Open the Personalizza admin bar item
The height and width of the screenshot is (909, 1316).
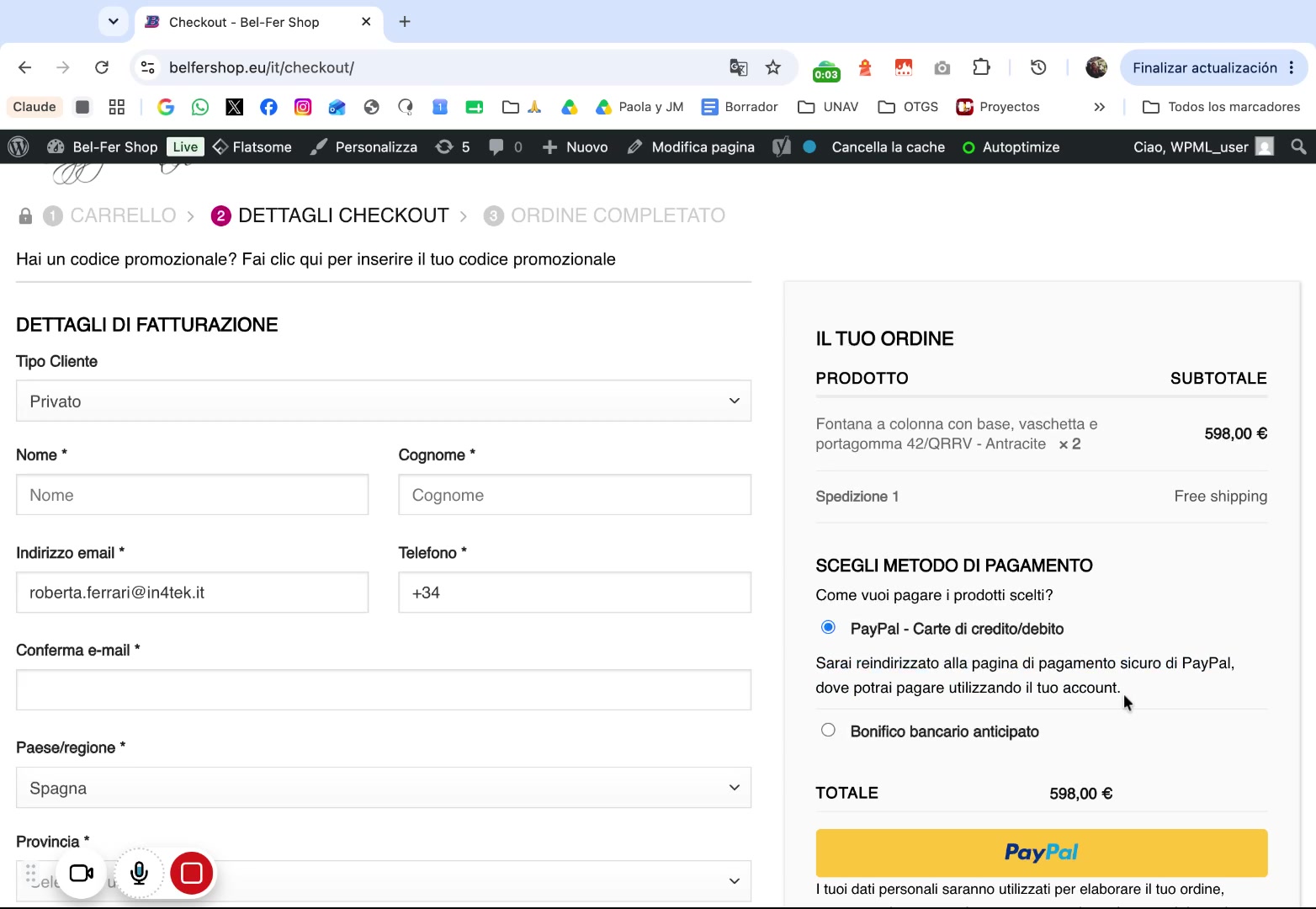pyautogui.click(x=363, y=146)
